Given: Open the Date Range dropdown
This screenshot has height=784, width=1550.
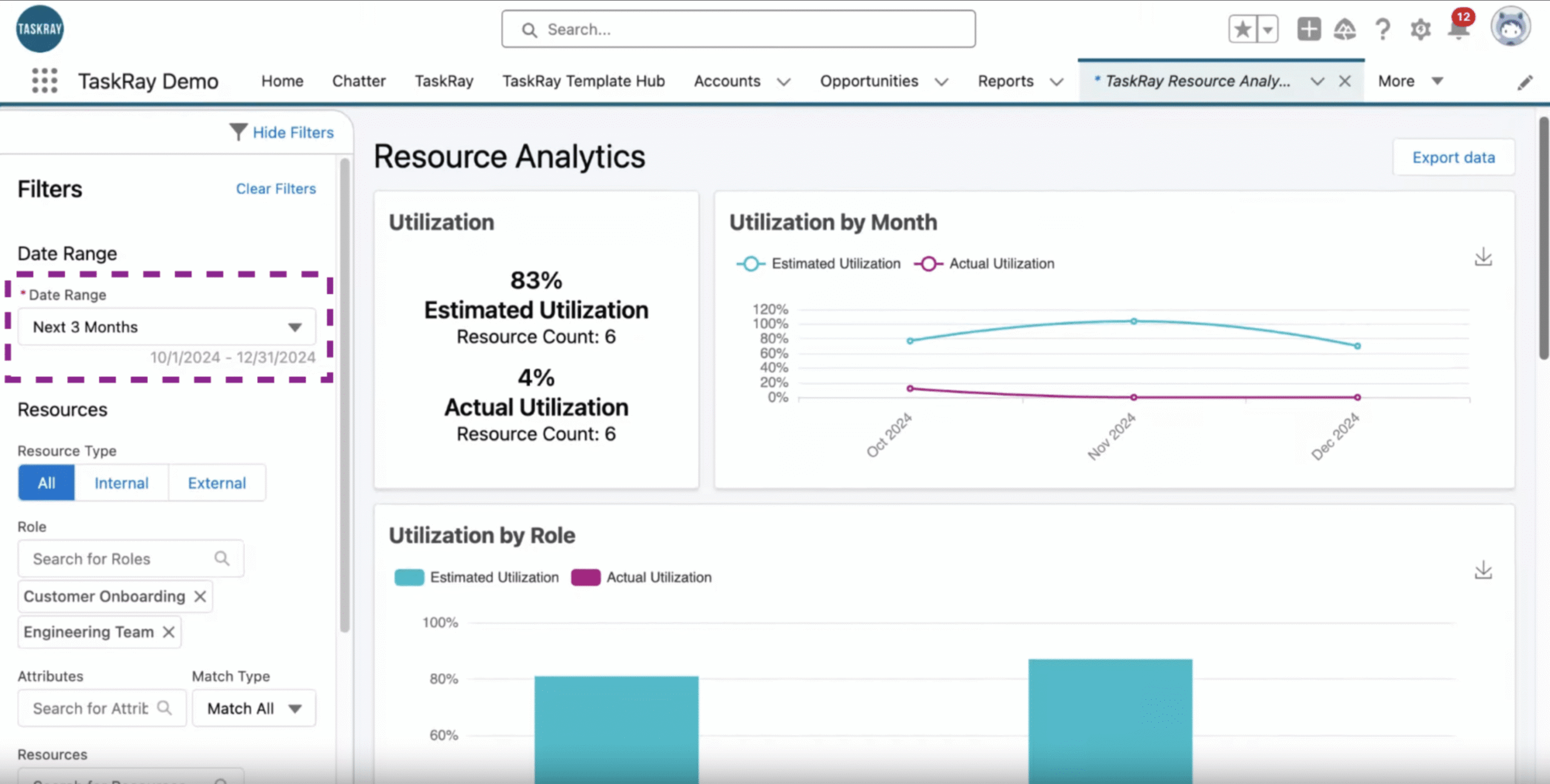Looking at the screenshot, I should click(167, 327).
